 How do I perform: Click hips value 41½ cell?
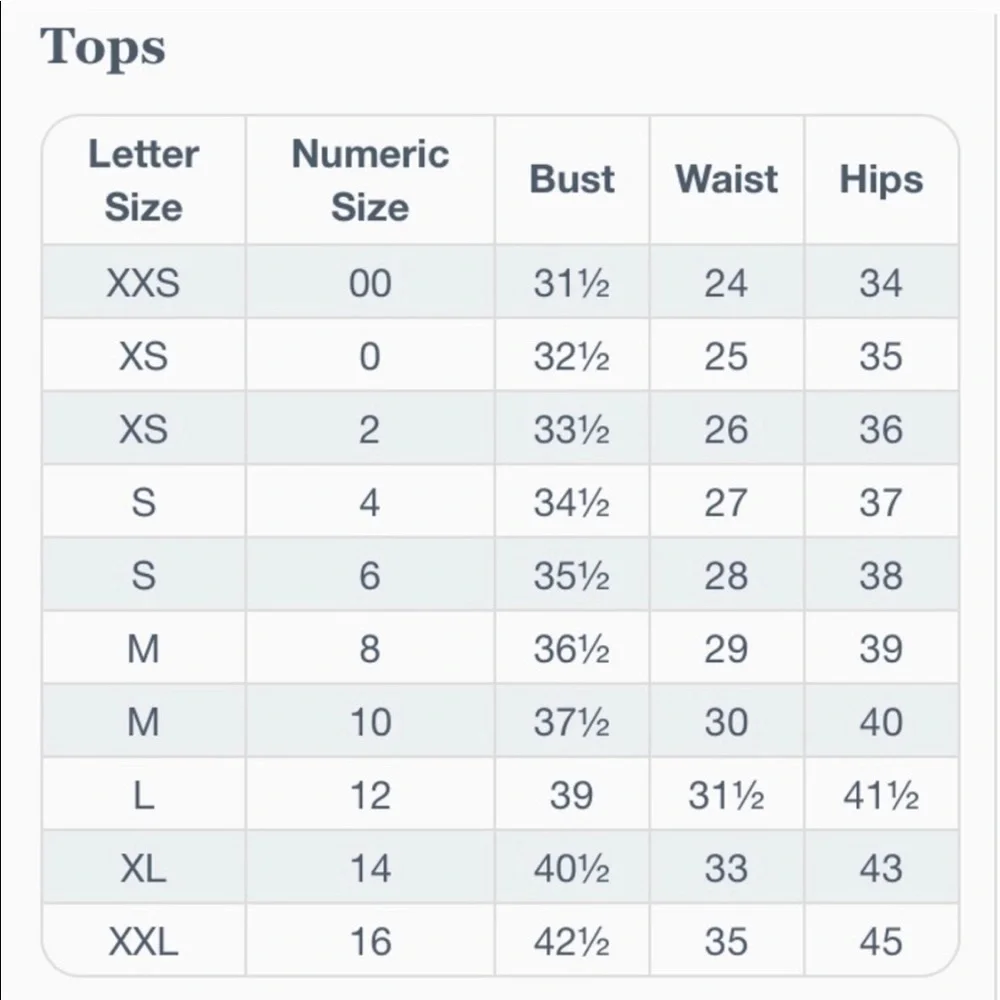pyautogui.click(x=881, y=795)
